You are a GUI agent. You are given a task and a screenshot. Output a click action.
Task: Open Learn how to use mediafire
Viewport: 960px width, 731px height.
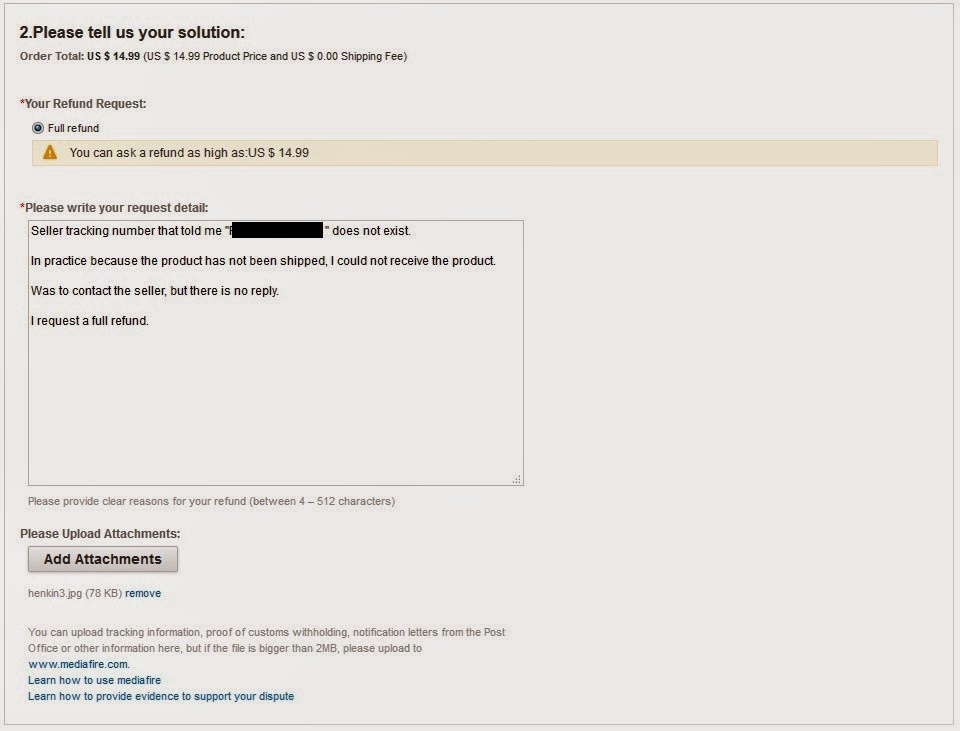94,680
